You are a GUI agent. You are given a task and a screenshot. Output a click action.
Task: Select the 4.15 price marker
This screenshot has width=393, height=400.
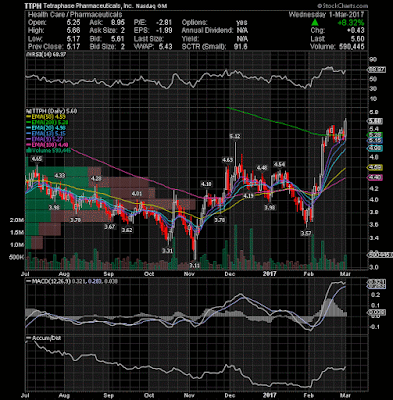248,196
